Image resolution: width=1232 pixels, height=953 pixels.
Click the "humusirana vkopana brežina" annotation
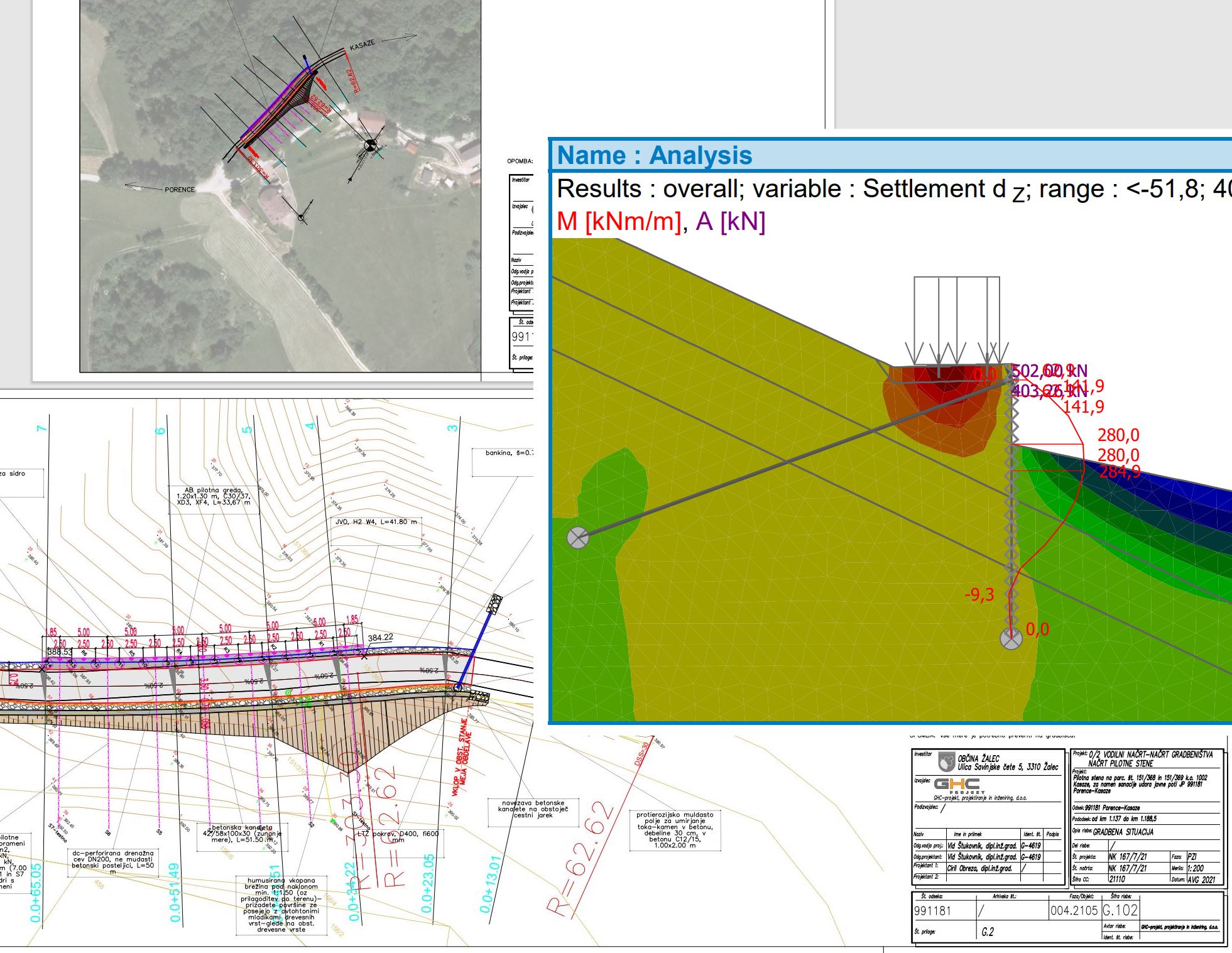(281, 905)
